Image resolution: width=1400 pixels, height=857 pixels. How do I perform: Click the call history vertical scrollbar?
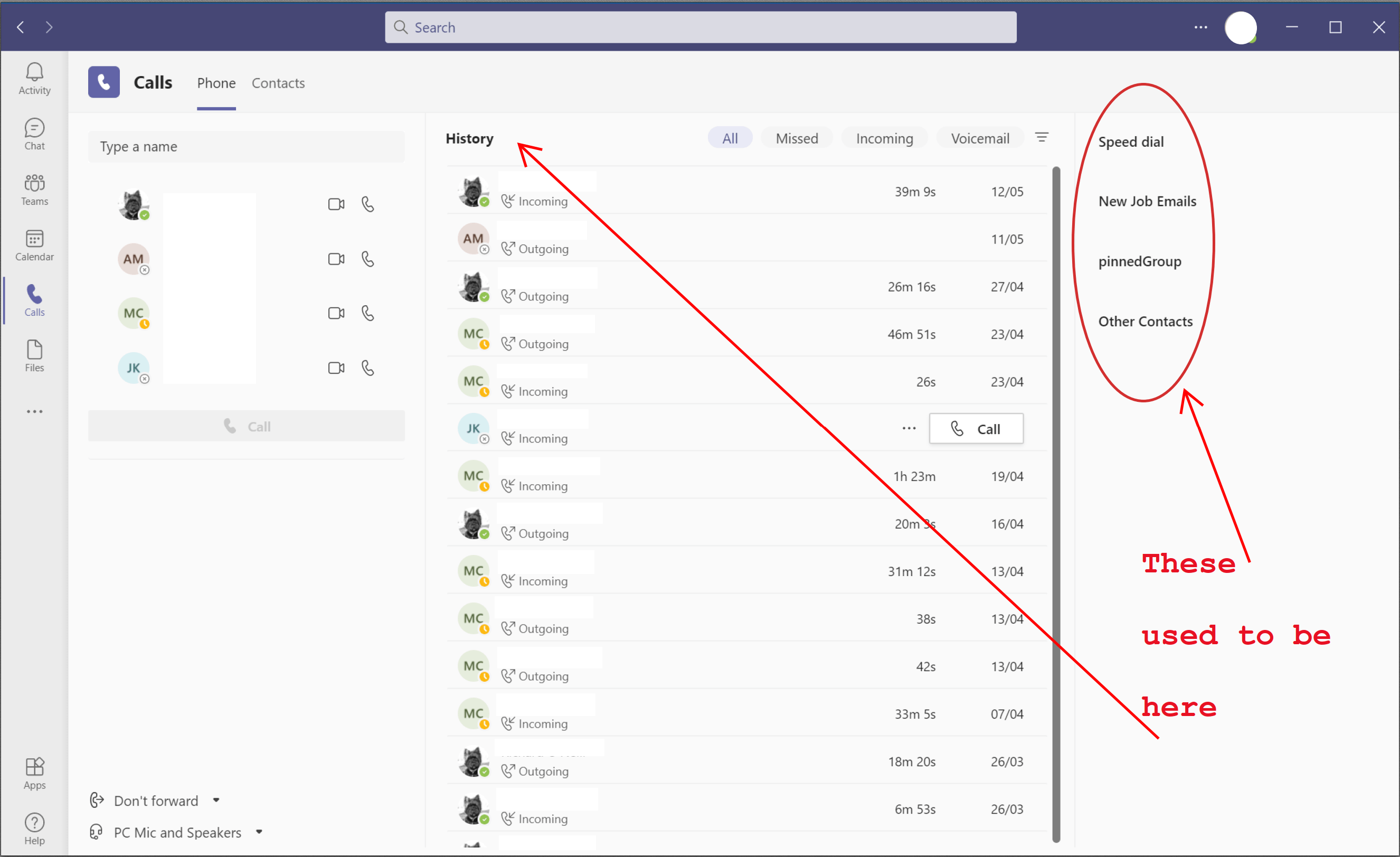tap(1056, 500)
